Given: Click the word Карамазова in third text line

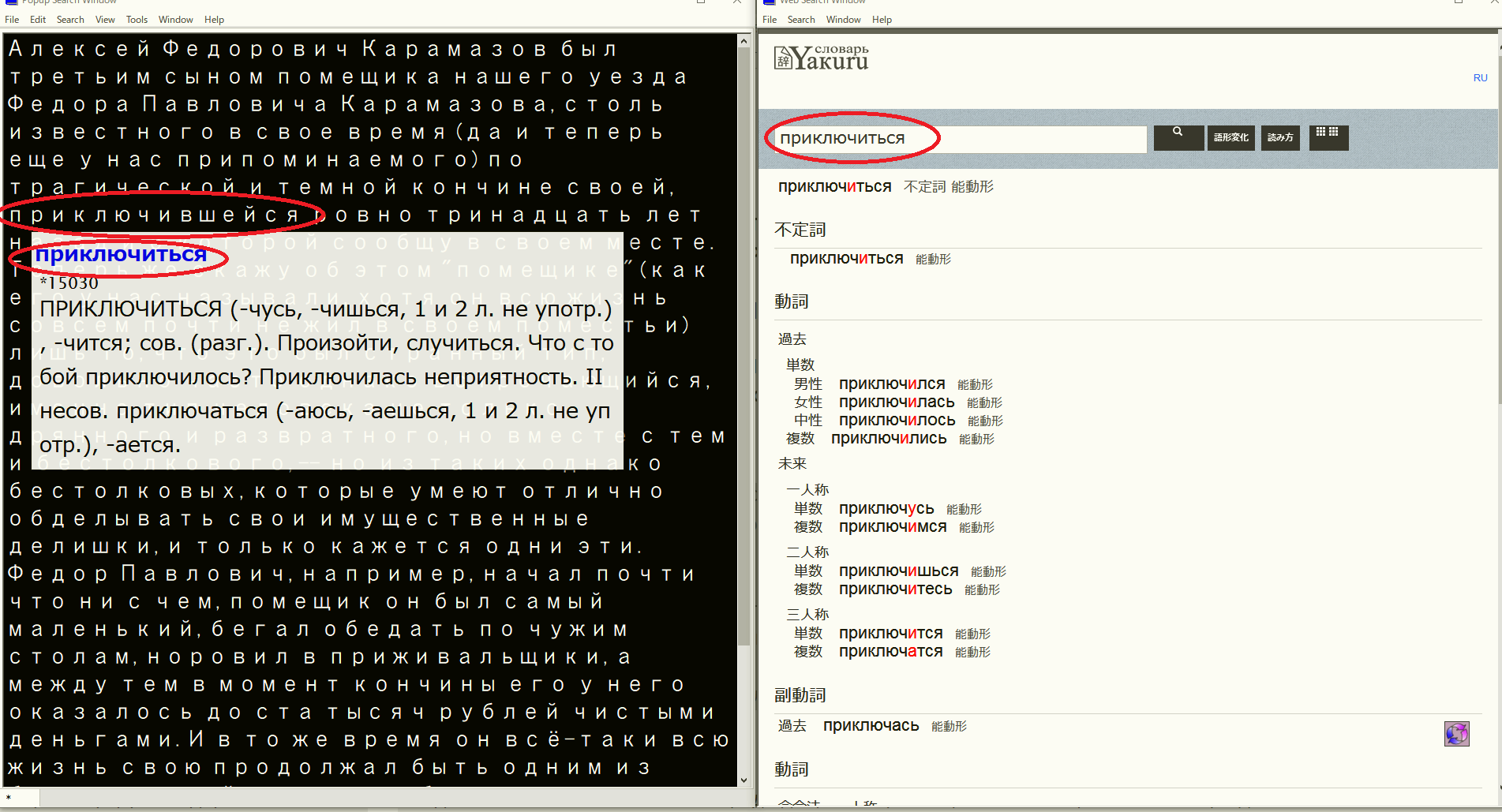Looking at the screenshot, I should pos(444,104).
